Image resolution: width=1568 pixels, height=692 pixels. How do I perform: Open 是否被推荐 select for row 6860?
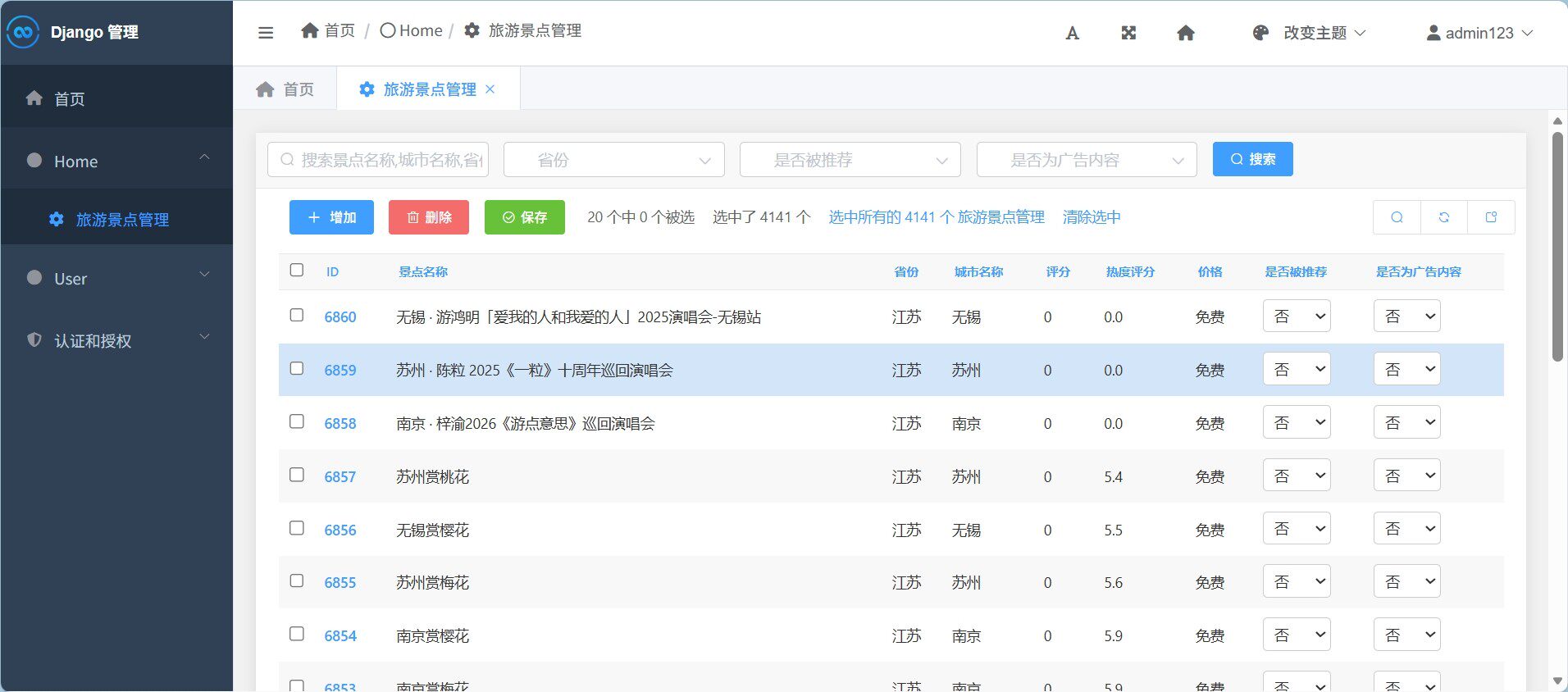coord(1297,316)
